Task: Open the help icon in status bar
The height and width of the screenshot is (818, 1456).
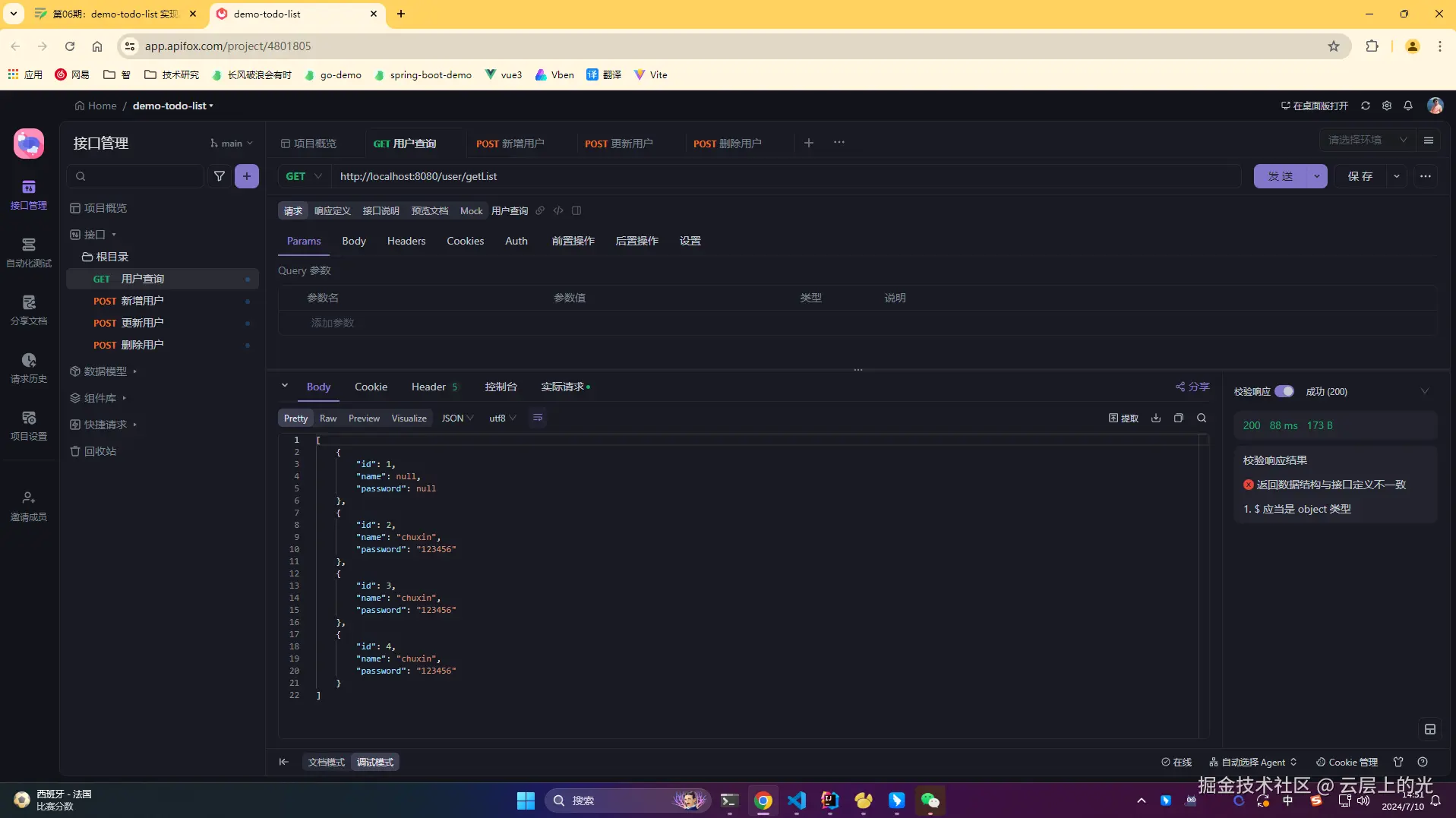Action: 1423,762
